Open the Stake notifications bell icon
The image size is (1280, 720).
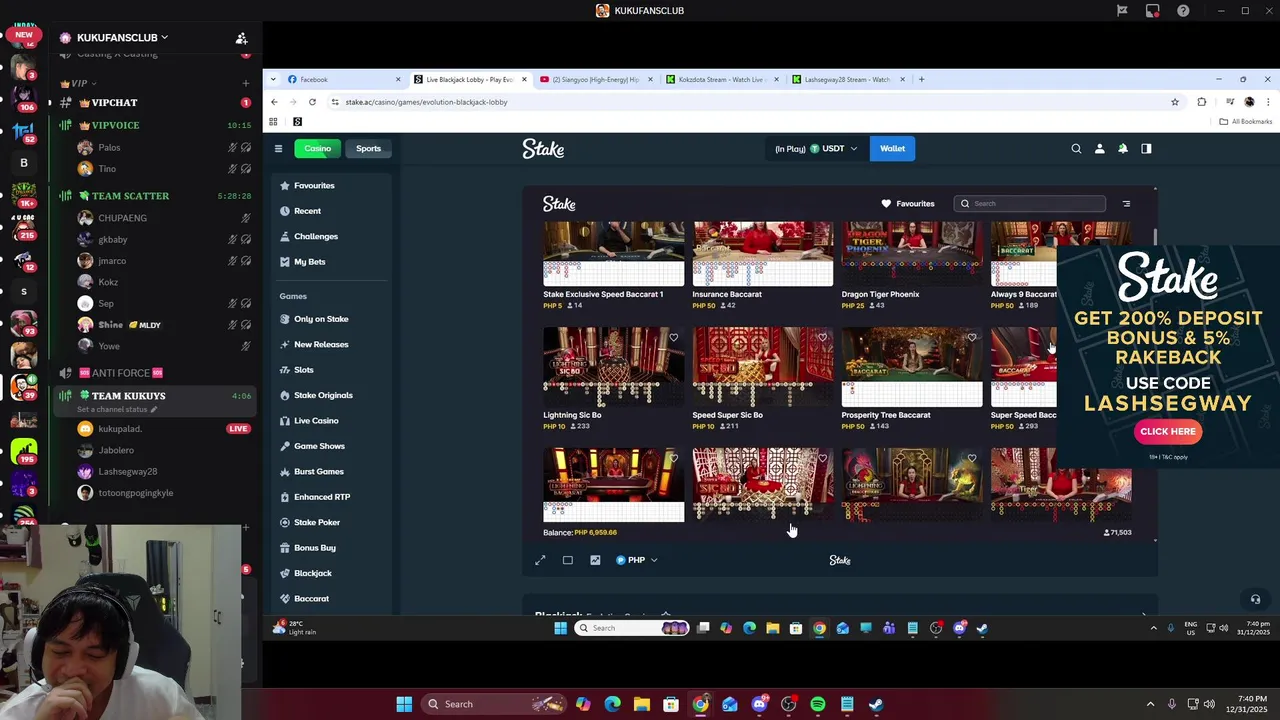pos(1123,148)
